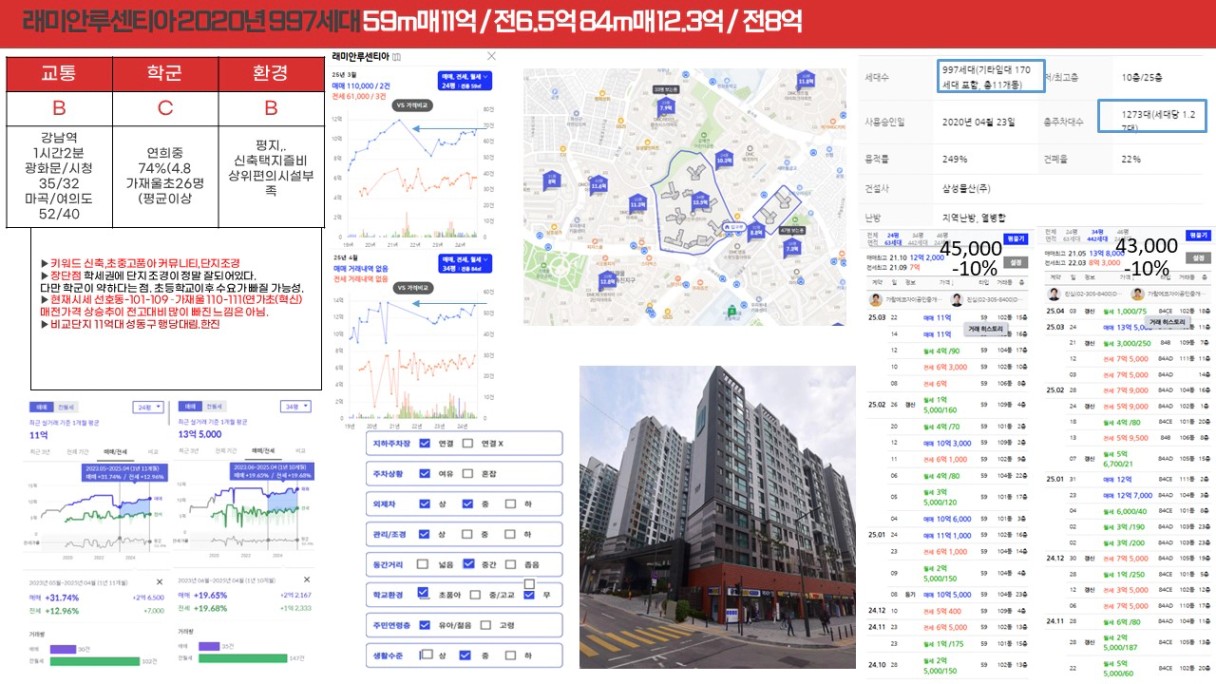Click the 삼성물산(주) builder name
The image size is (1216, 684).
pos(967,187)
